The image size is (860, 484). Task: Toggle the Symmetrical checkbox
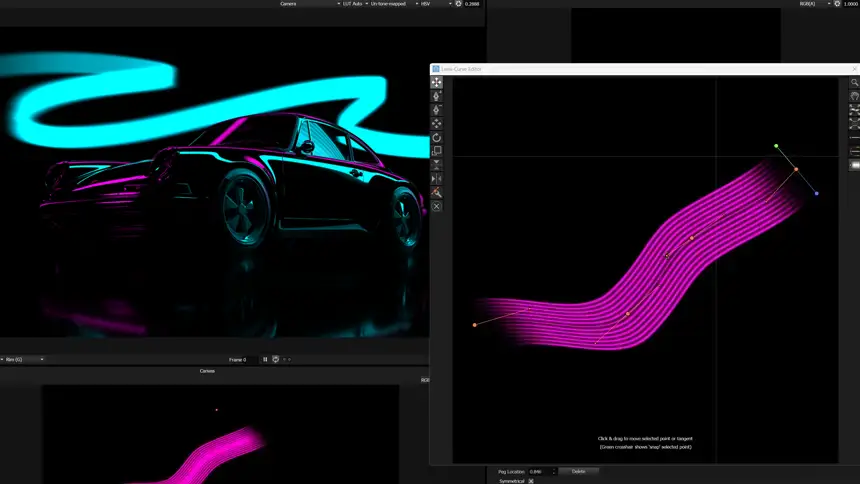531,481
